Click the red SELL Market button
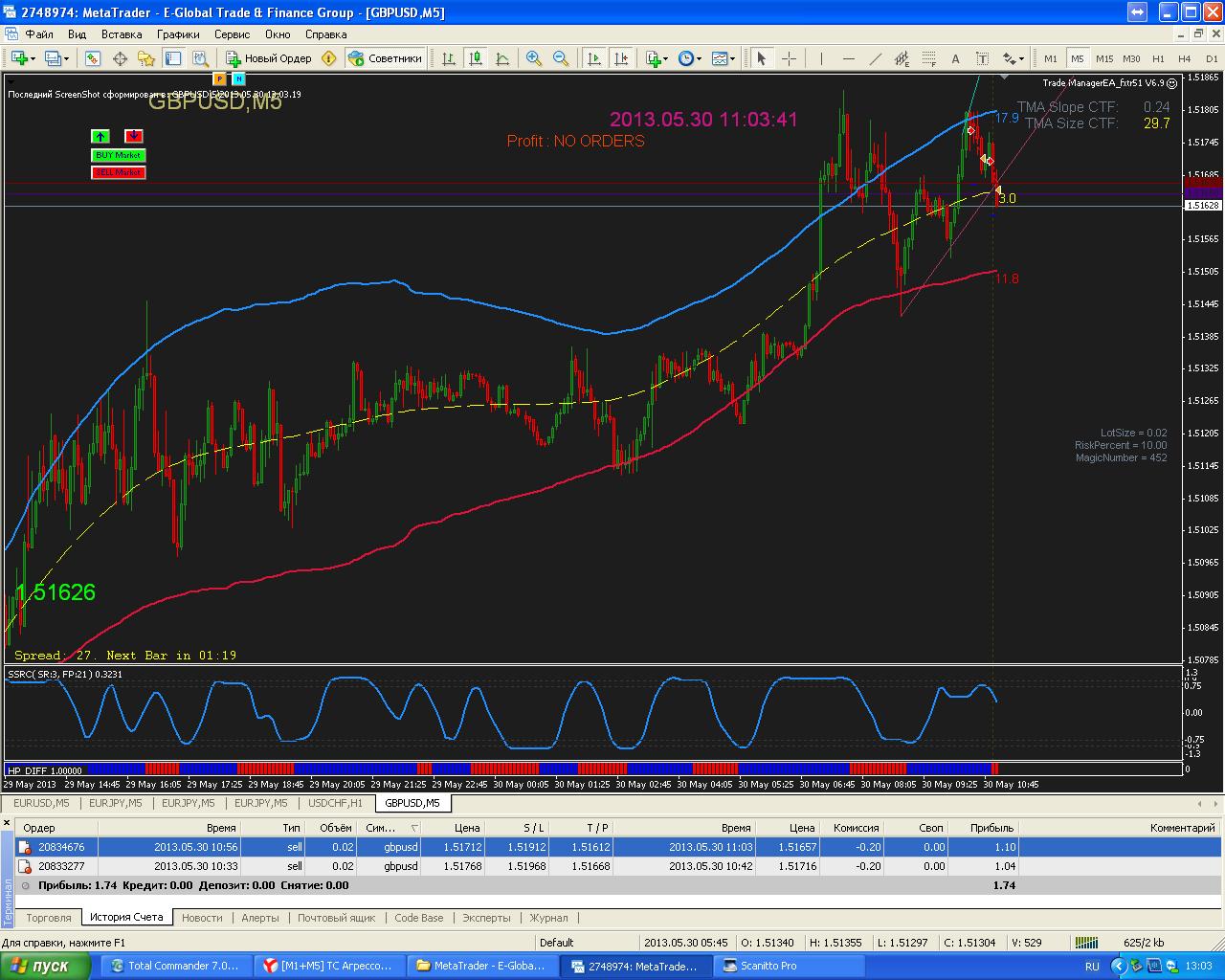The height and width of the screenshot is (980, 1225). point(118,172)
